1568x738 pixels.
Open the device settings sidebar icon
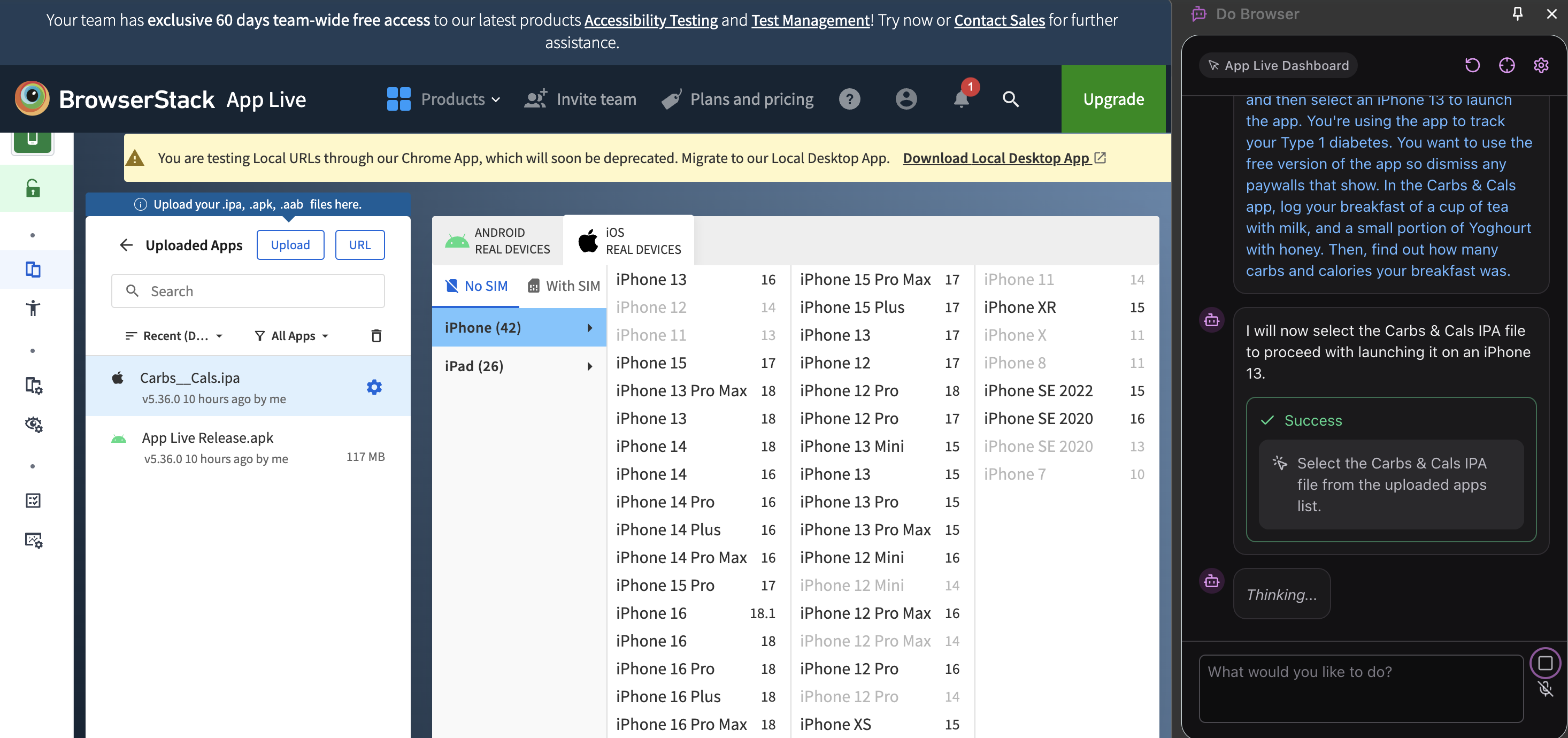[33, 385]
